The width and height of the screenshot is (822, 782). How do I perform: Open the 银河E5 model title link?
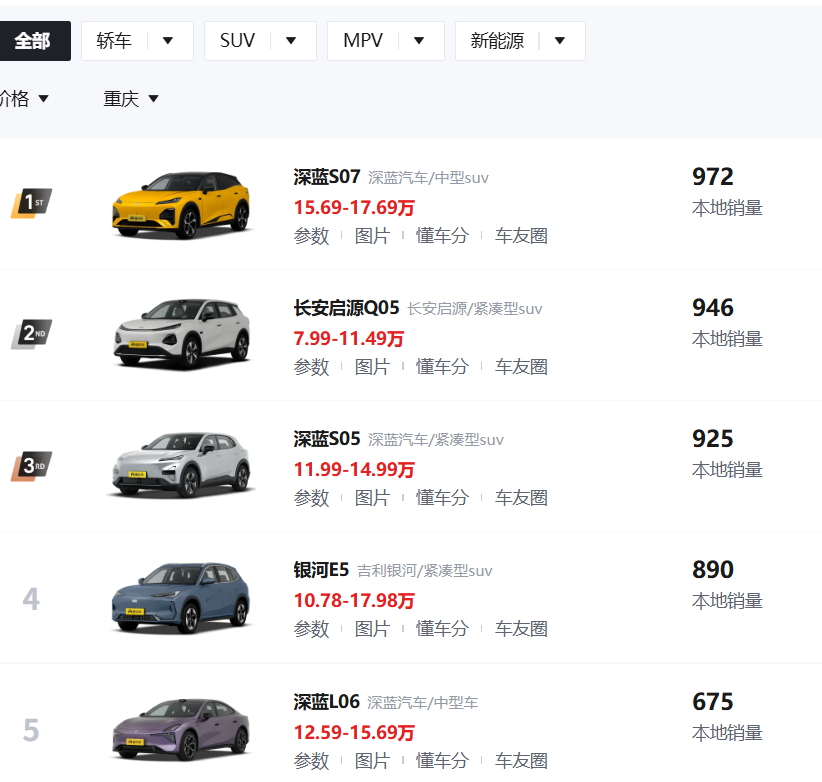321,570
